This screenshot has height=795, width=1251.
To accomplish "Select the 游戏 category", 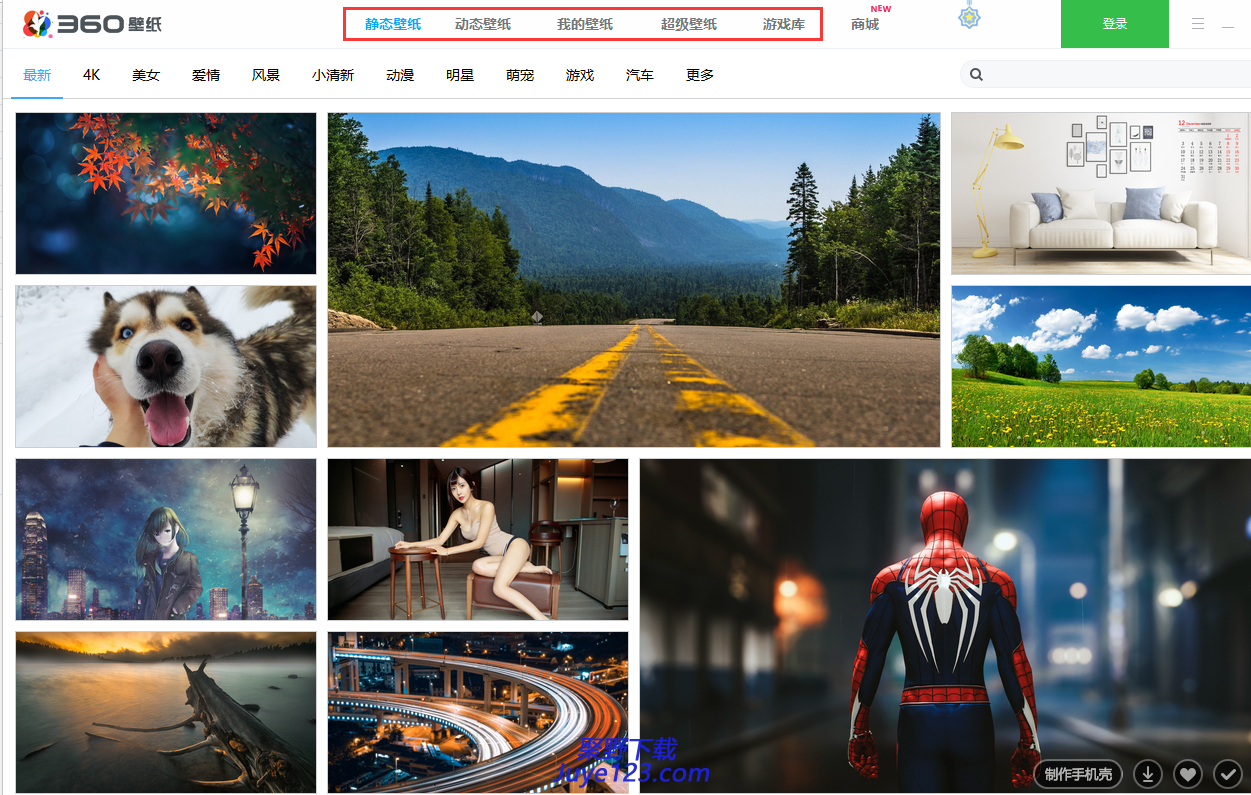I will point(580,75).
